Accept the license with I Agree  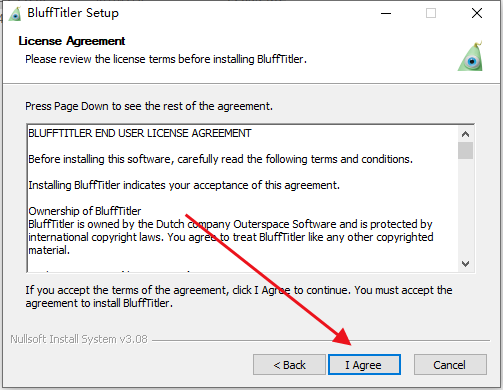coord(364,365)
